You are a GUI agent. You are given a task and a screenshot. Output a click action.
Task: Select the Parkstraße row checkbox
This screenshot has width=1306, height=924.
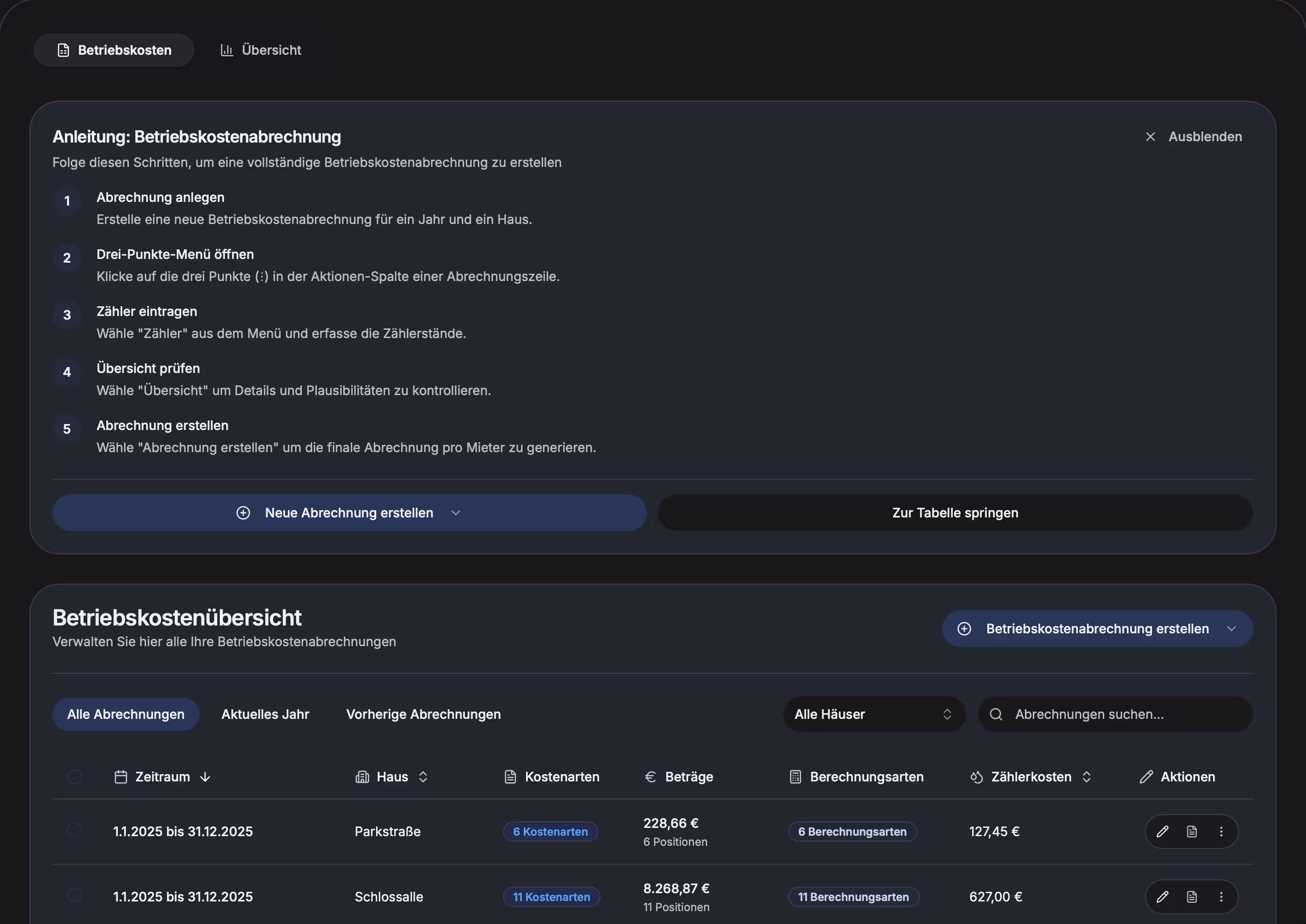(x=74, y=830)
